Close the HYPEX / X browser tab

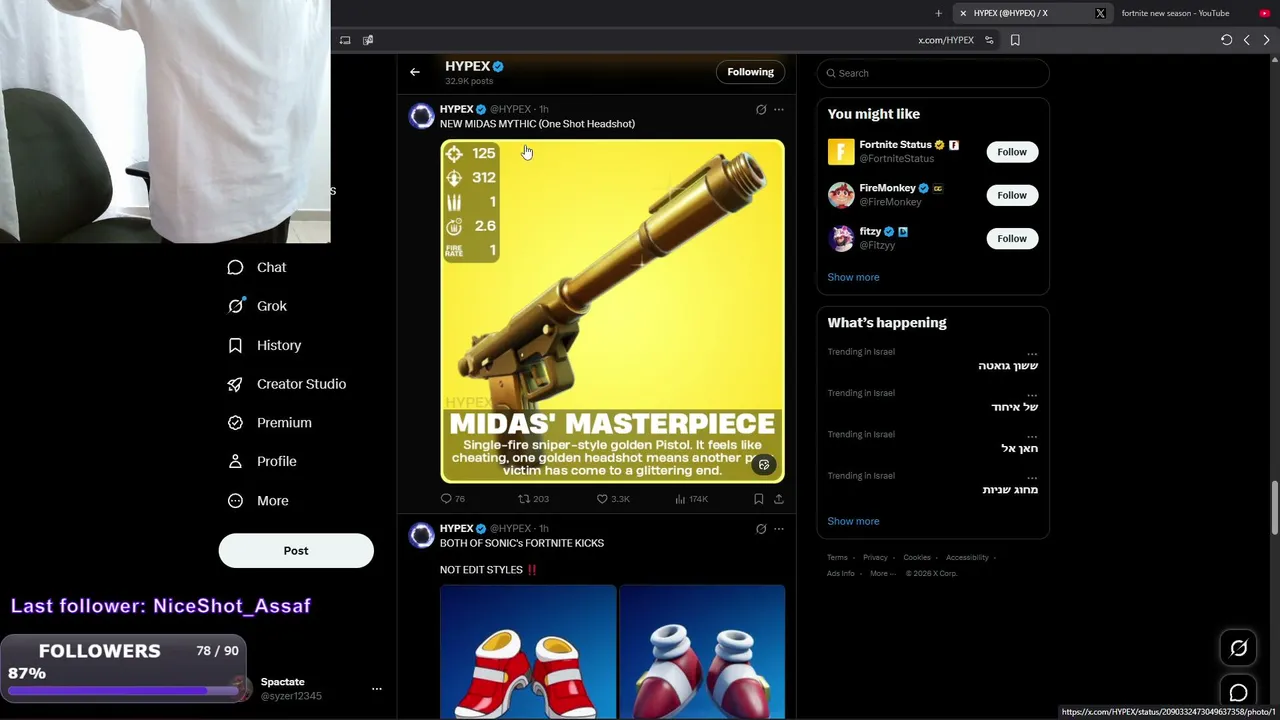coord(963,13)
